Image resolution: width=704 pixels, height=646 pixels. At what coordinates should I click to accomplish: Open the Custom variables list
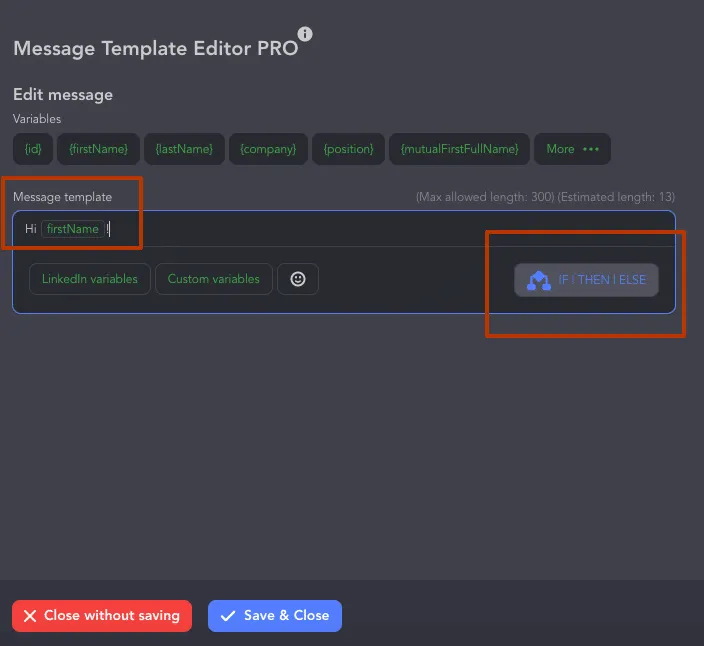214,279
